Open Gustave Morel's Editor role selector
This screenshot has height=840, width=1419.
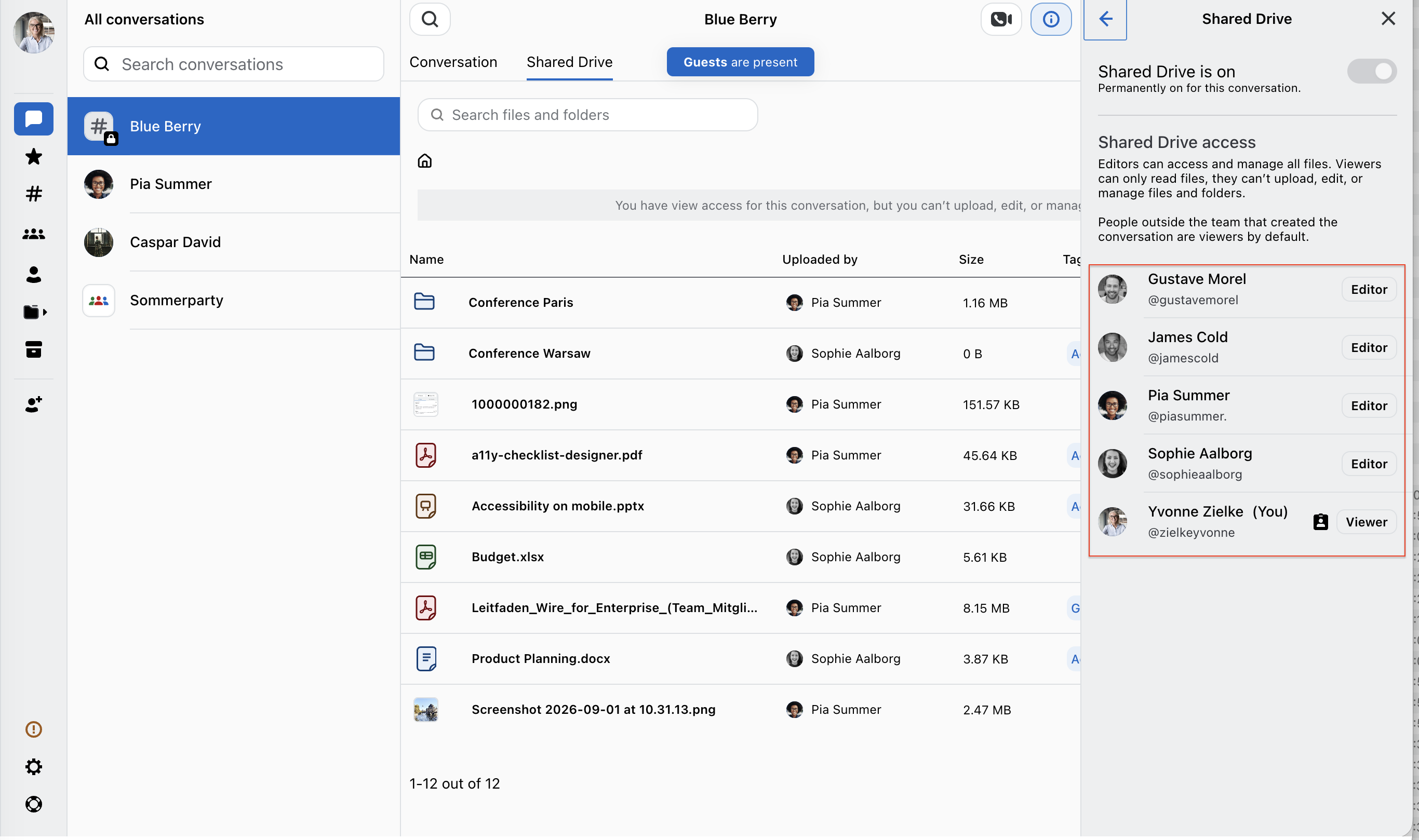[x=1368, y=289]
